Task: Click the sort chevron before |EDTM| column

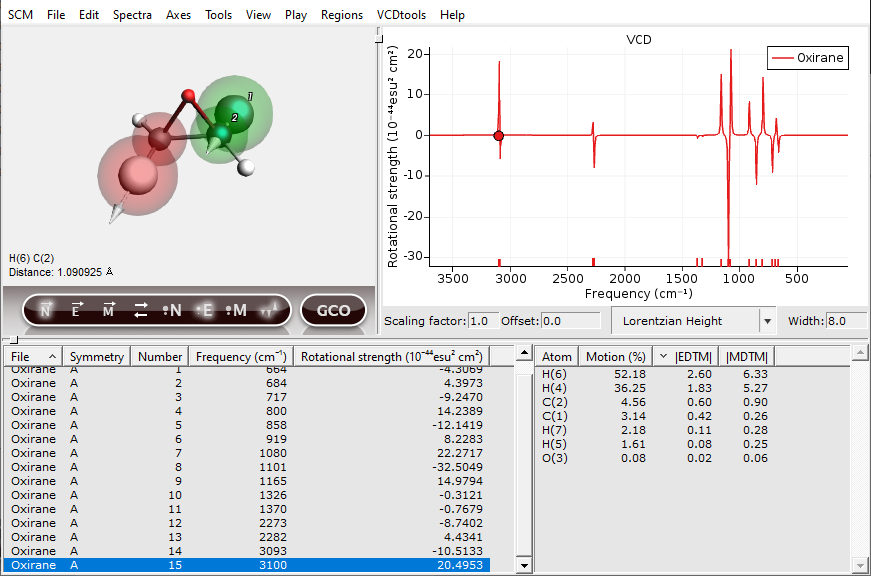Action: (663, 357)
